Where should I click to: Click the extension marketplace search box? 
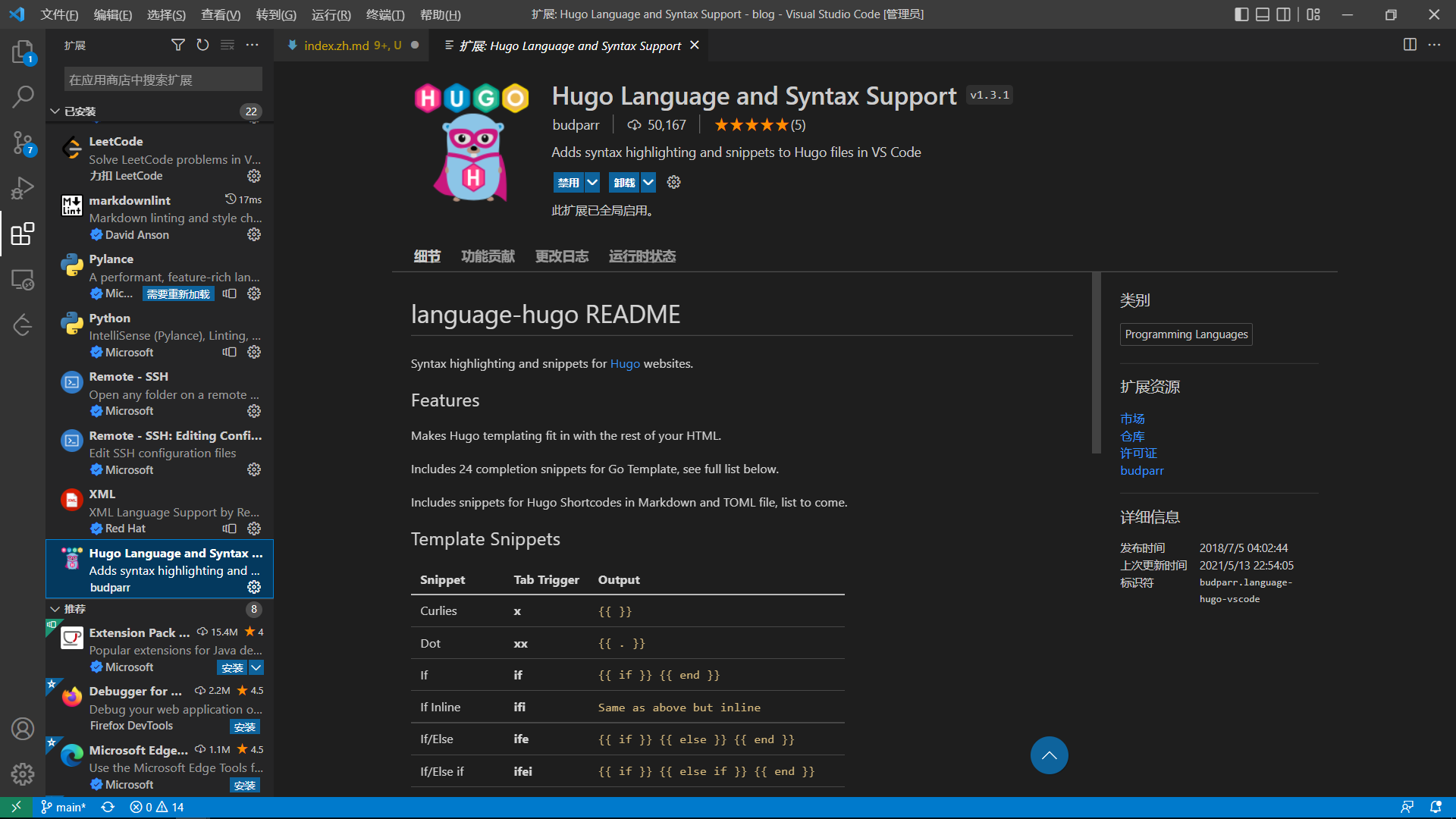163,80
